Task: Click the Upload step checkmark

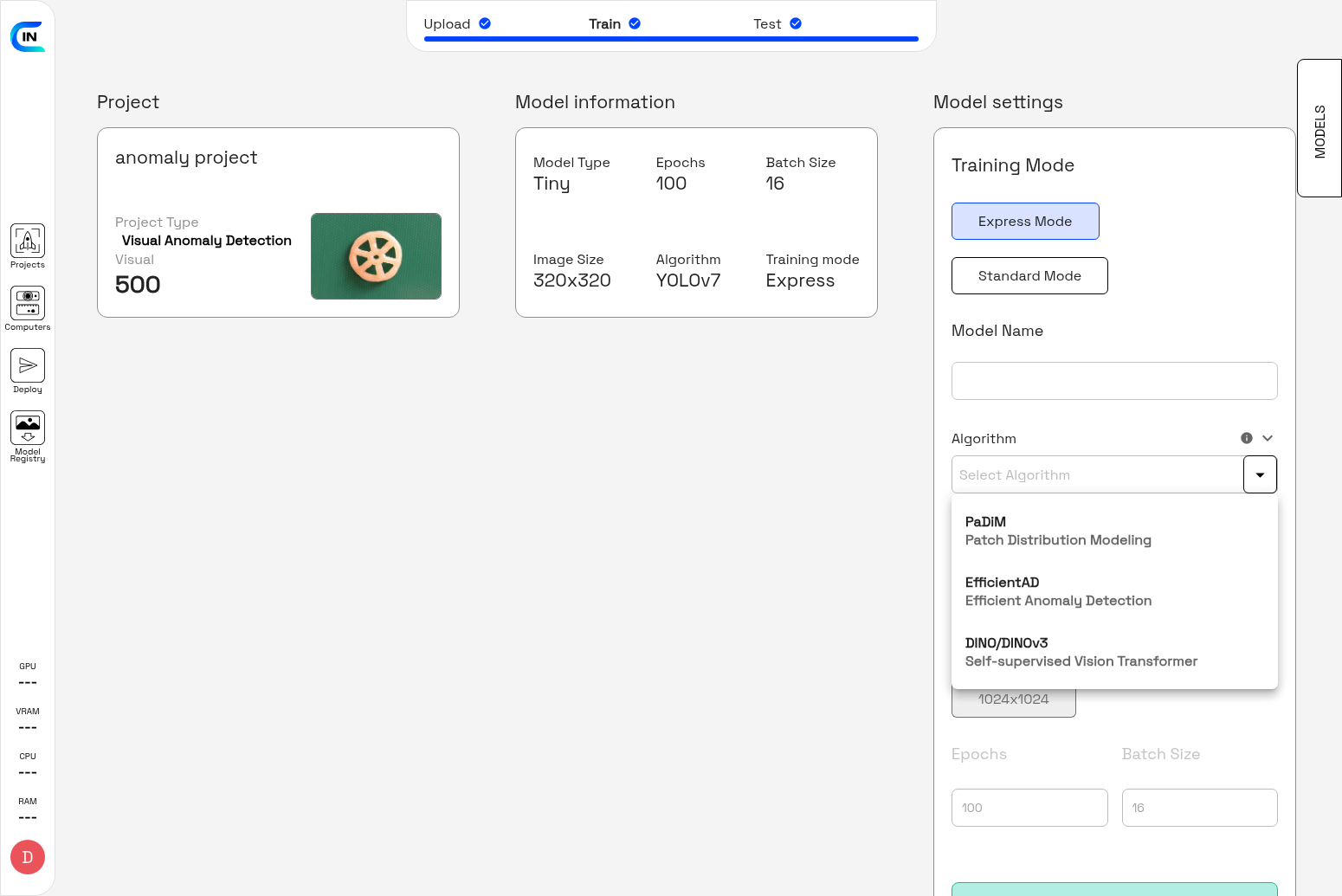Action: pyautogui.click(x=484, y=23)
